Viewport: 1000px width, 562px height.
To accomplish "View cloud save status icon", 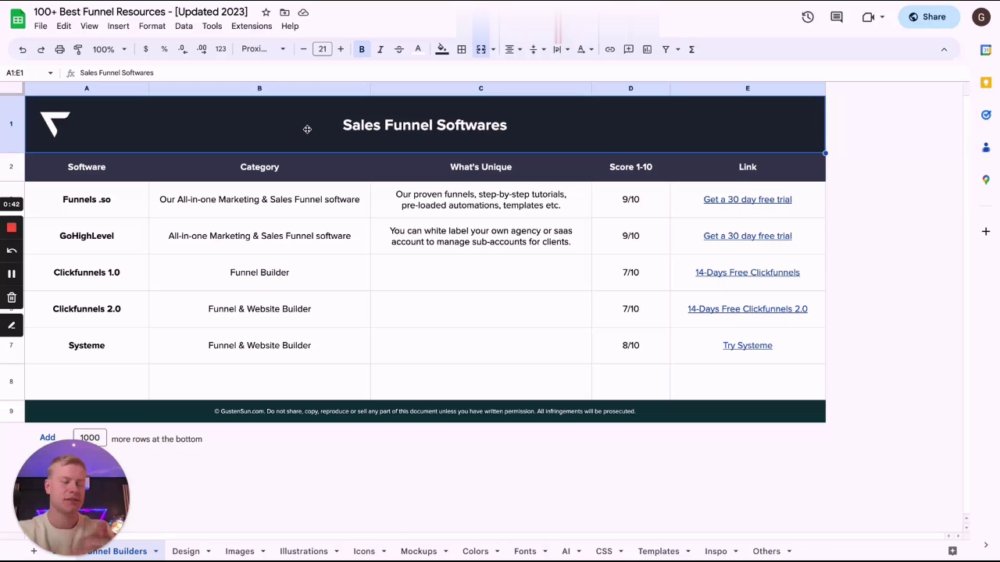I will coord(304,12).
